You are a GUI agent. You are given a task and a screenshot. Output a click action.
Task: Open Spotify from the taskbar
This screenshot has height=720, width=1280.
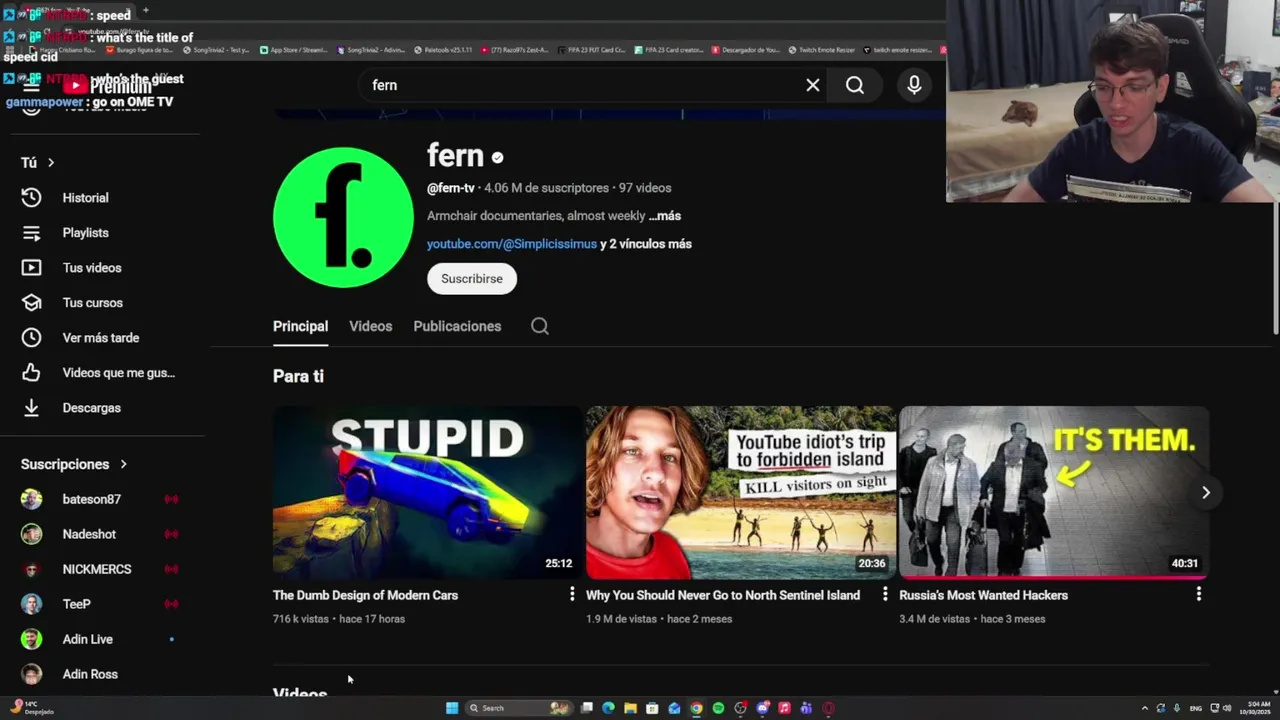coord(718,708)
